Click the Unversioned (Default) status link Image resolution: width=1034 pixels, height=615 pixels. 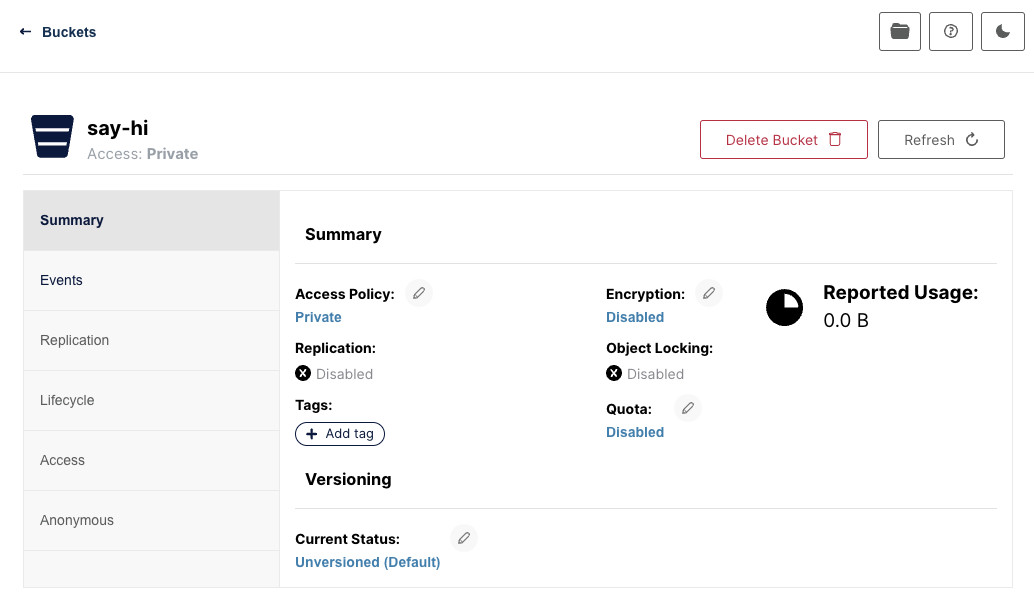click(367, 562)
